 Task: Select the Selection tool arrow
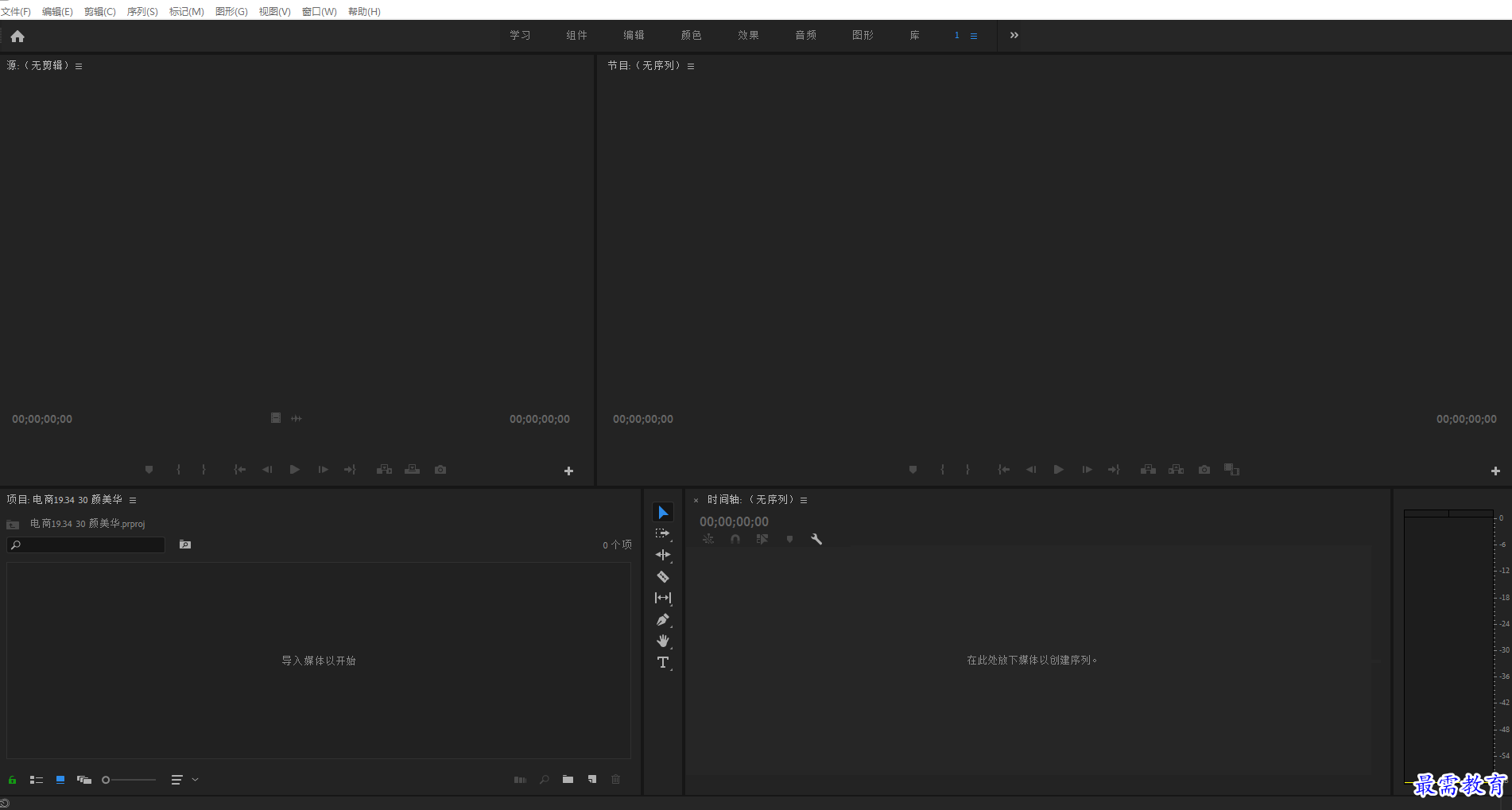pos(663,513)
